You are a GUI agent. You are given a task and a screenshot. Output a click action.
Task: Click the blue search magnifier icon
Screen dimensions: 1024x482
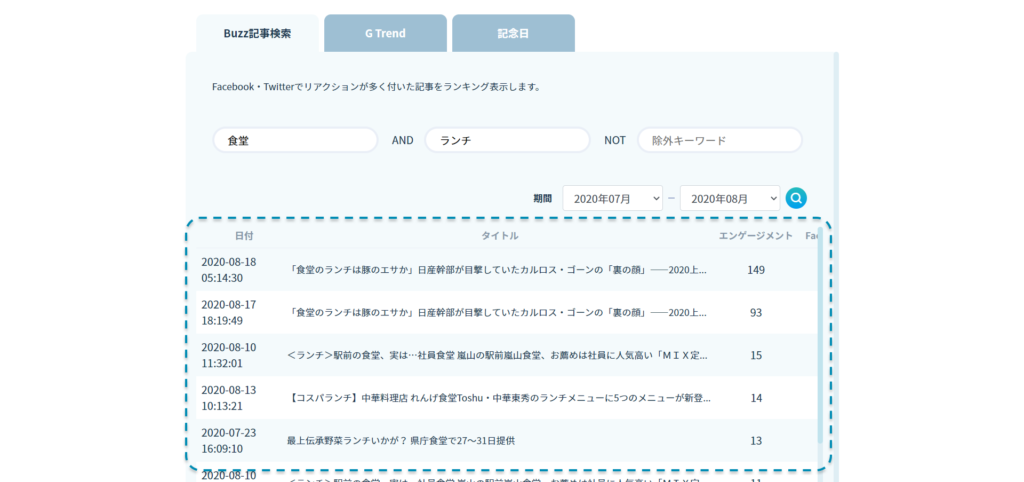[796, 198]
